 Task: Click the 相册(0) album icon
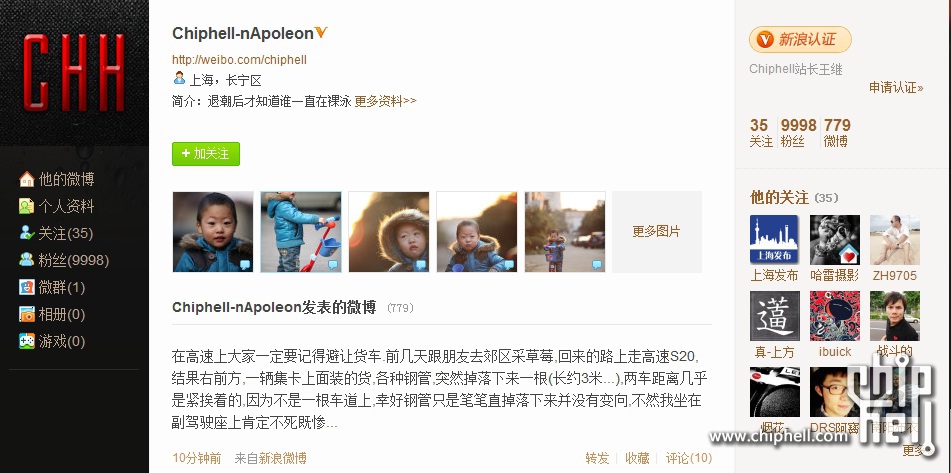click(x=27, y=314)
